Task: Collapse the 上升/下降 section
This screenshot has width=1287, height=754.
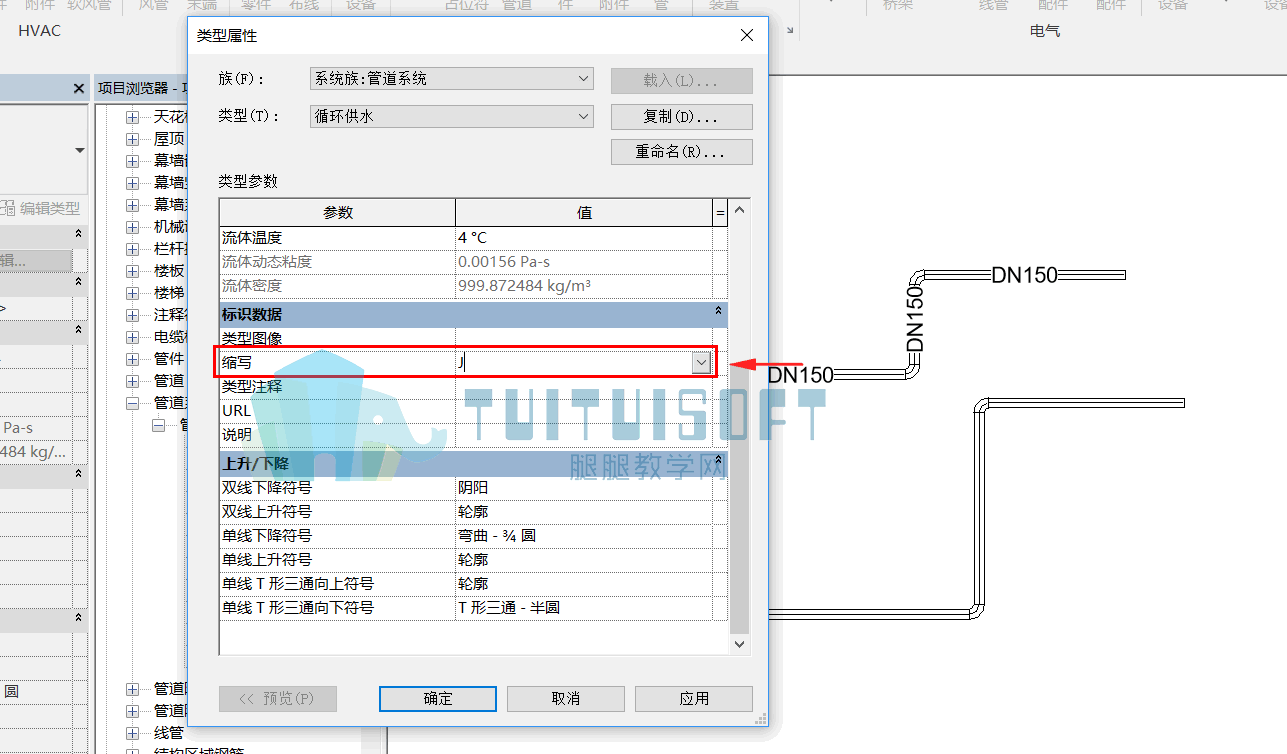Action: (x=718, y=462)
